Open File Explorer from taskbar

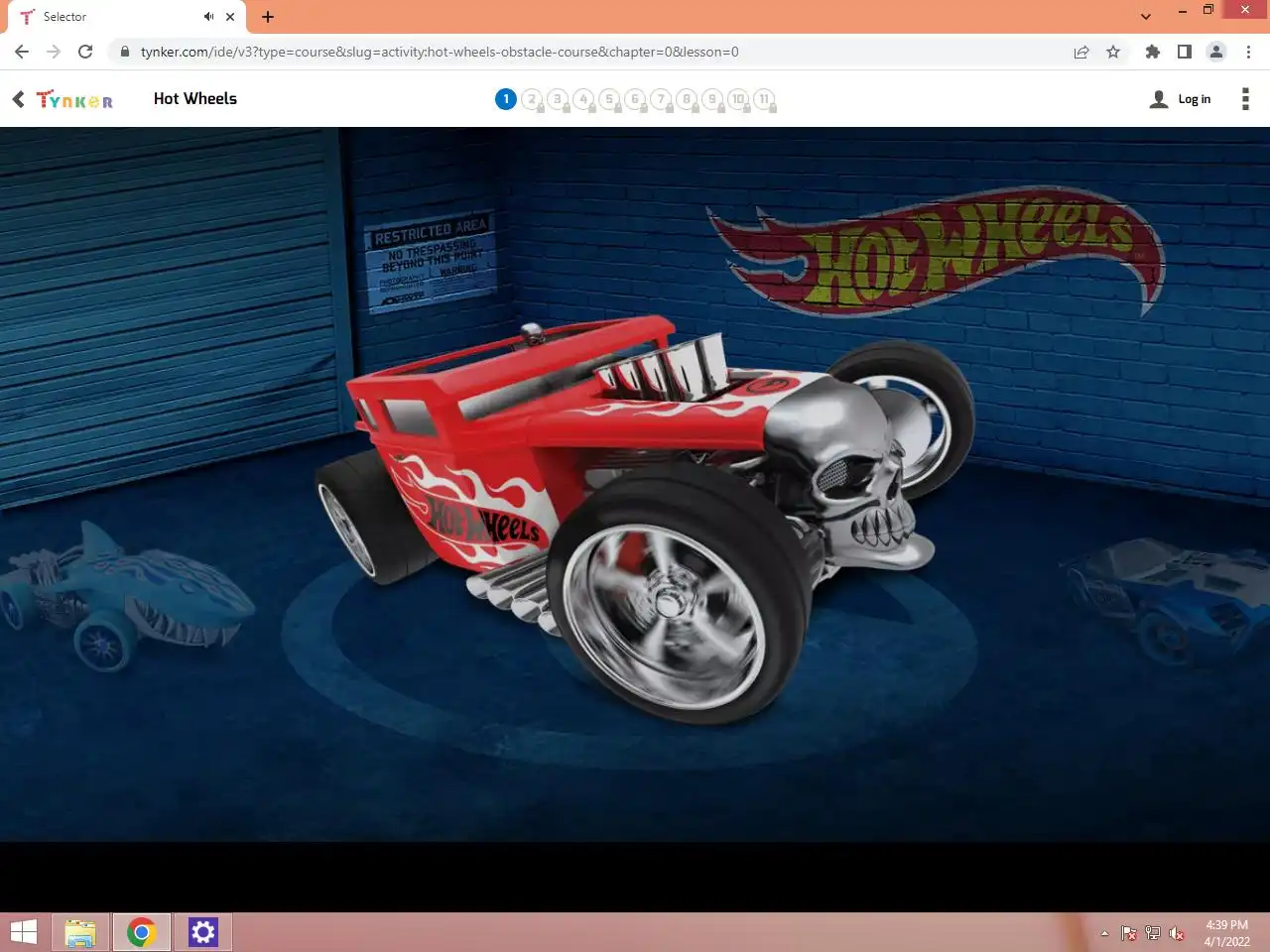click(80, 932)
